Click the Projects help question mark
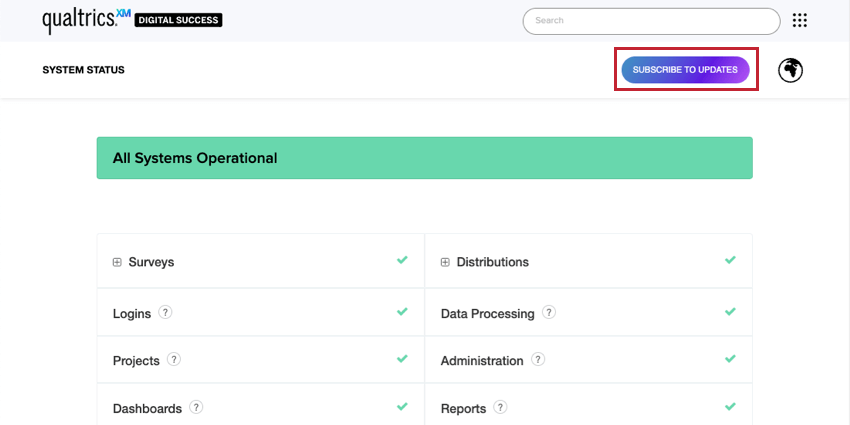 pyautogui.click(x=174, y=359)
